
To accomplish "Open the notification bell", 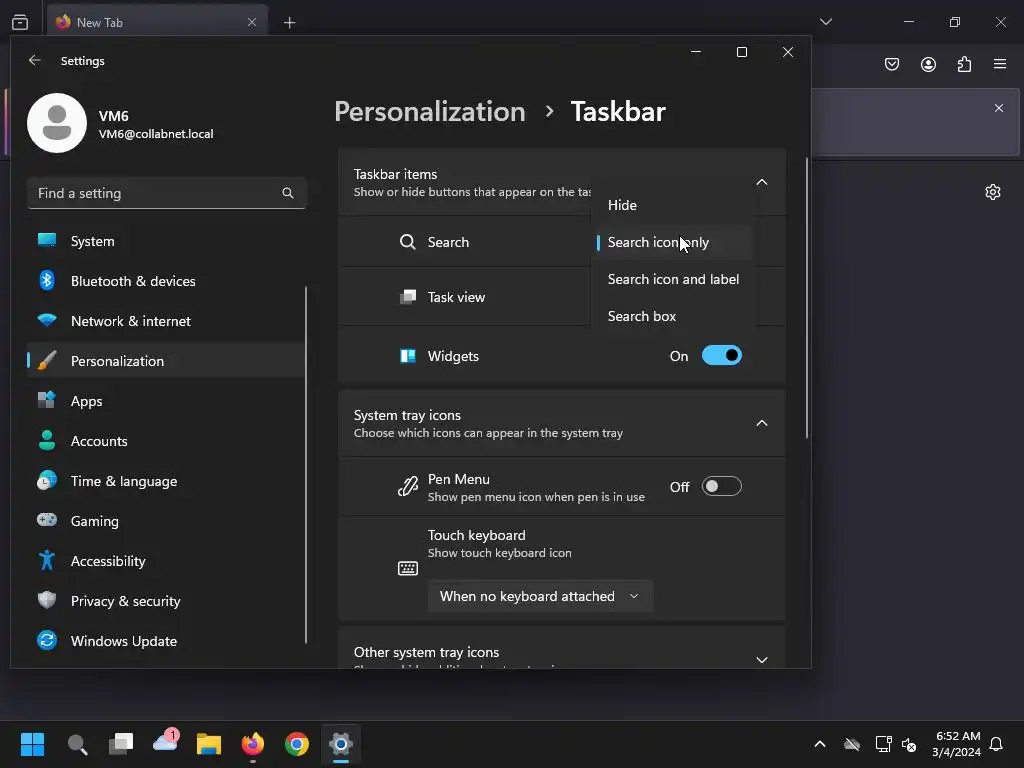I will tap(996, 744).
